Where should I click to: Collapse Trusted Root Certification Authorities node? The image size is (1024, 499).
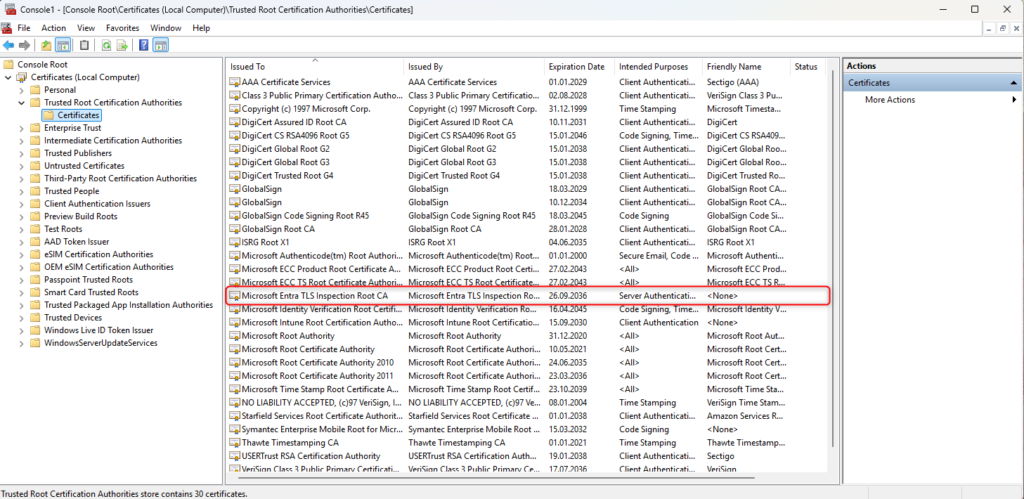pos(22,103)
